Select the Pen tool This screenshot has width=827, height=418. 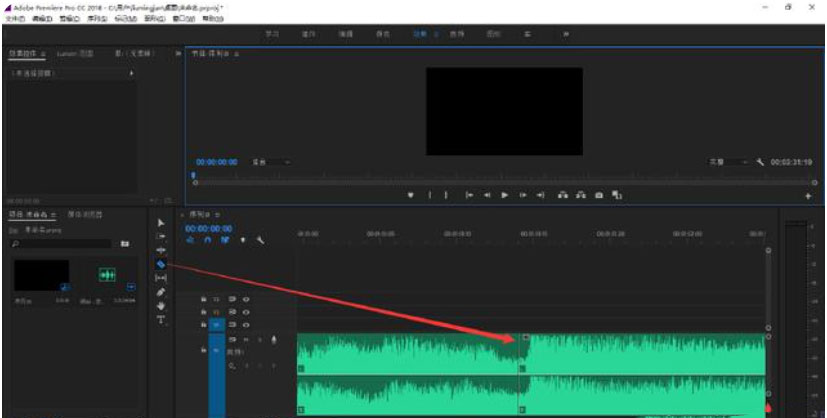(161, 292)
